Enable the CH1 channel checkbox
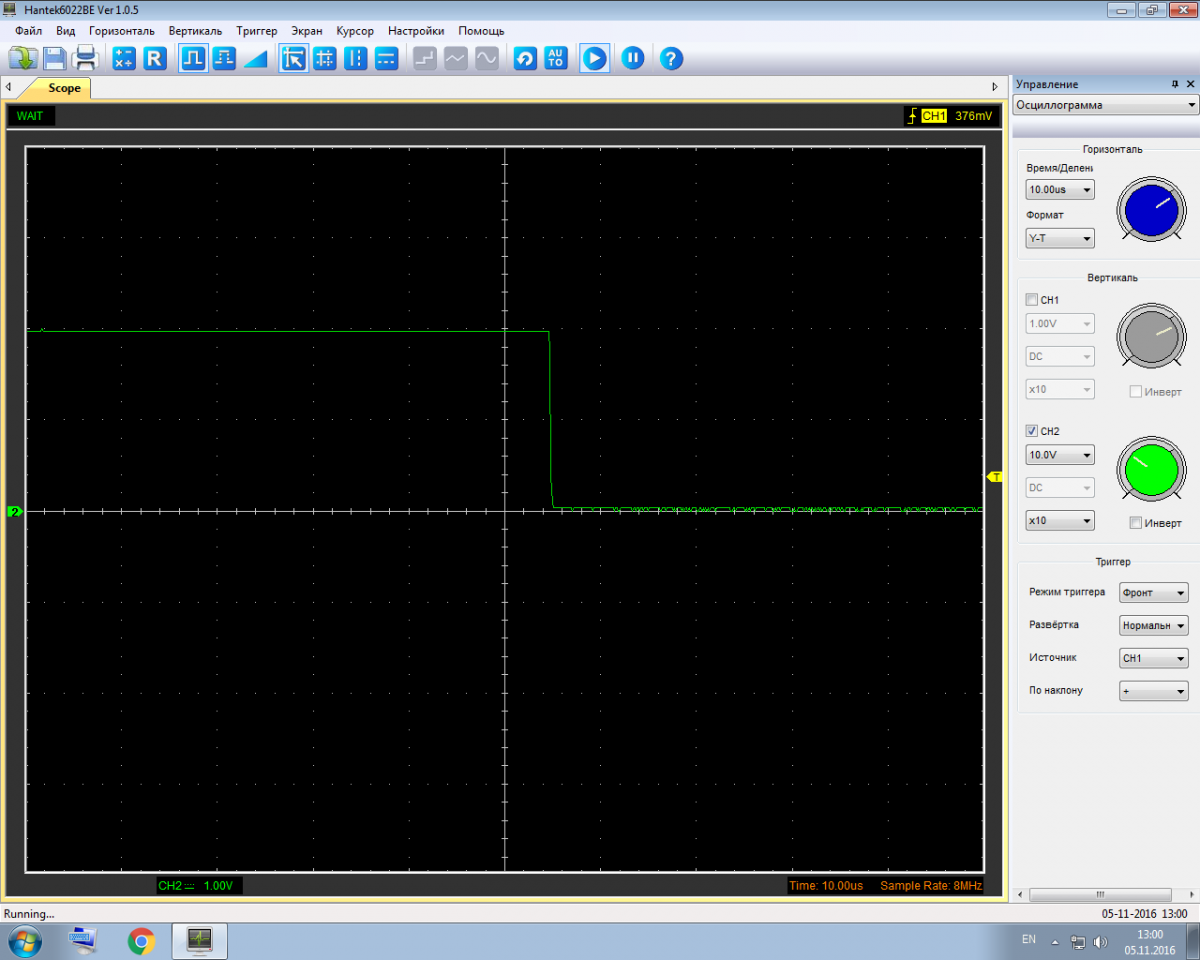1200x960 pixels. (x=1032, y=299)
